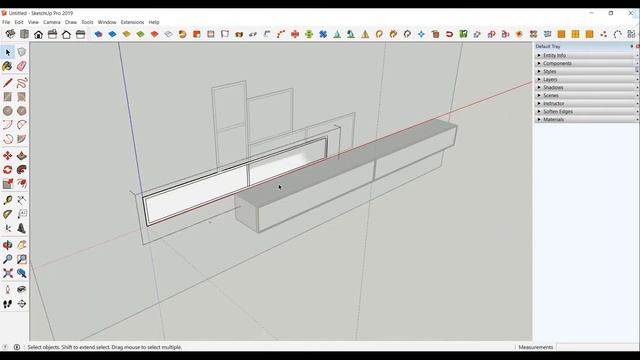
Task: Pick the Tape Measure tool
Action: (x=8, y=200)
